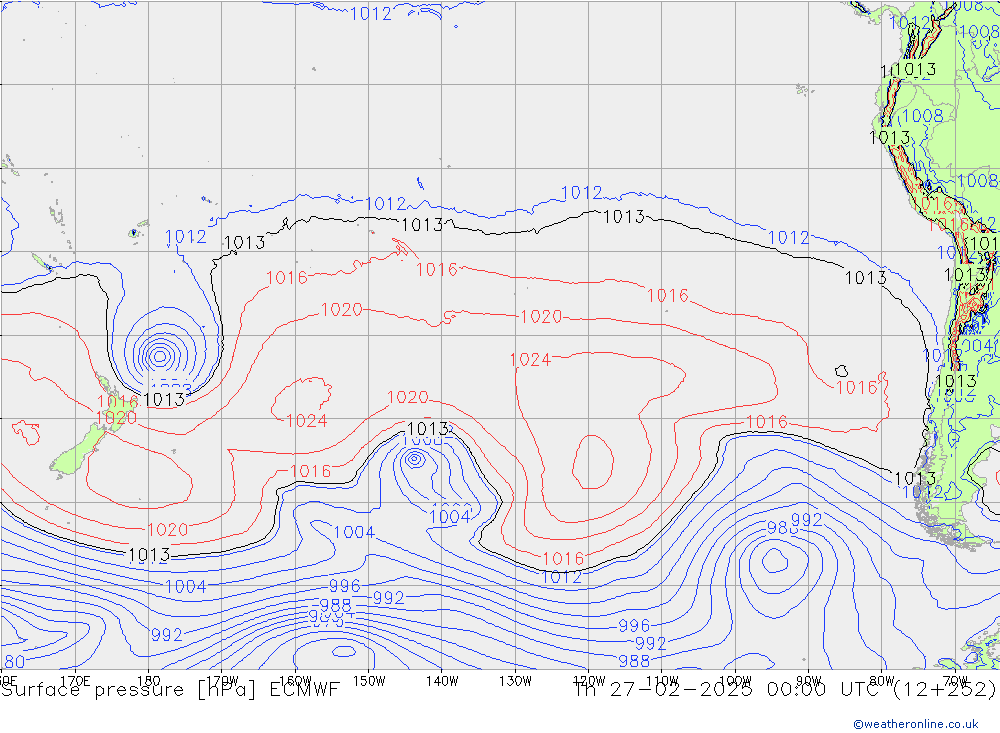The height and width of the screenshot is (733, 1000).
Task: Select the '27-02-2025' forecast date text
Action: [680, 690]
